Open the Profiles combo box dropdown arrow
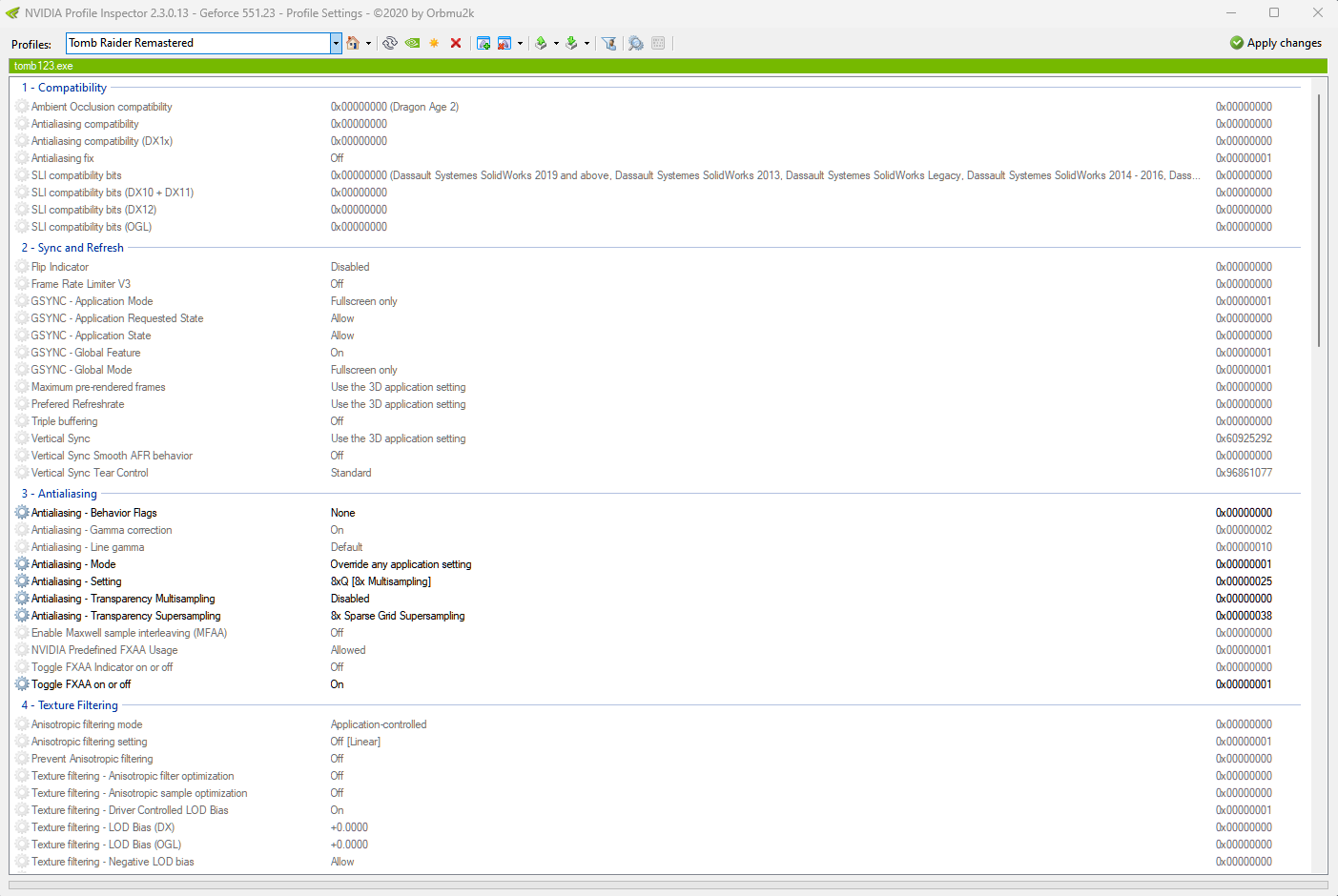 pos(336,43)
